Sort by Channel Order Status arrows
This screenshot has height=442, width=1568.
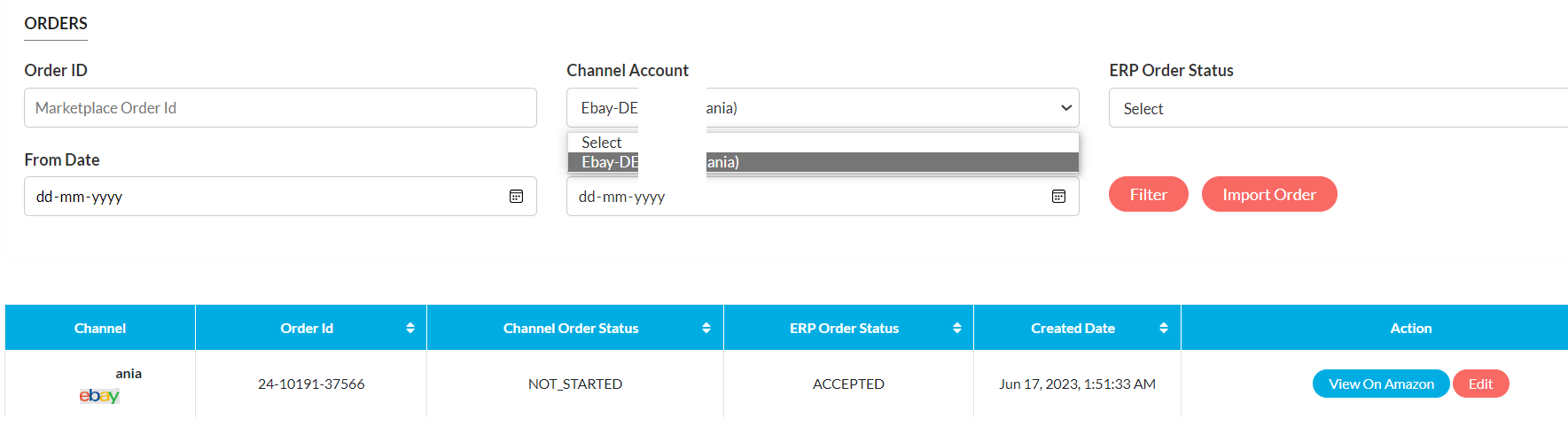[706, 328]
